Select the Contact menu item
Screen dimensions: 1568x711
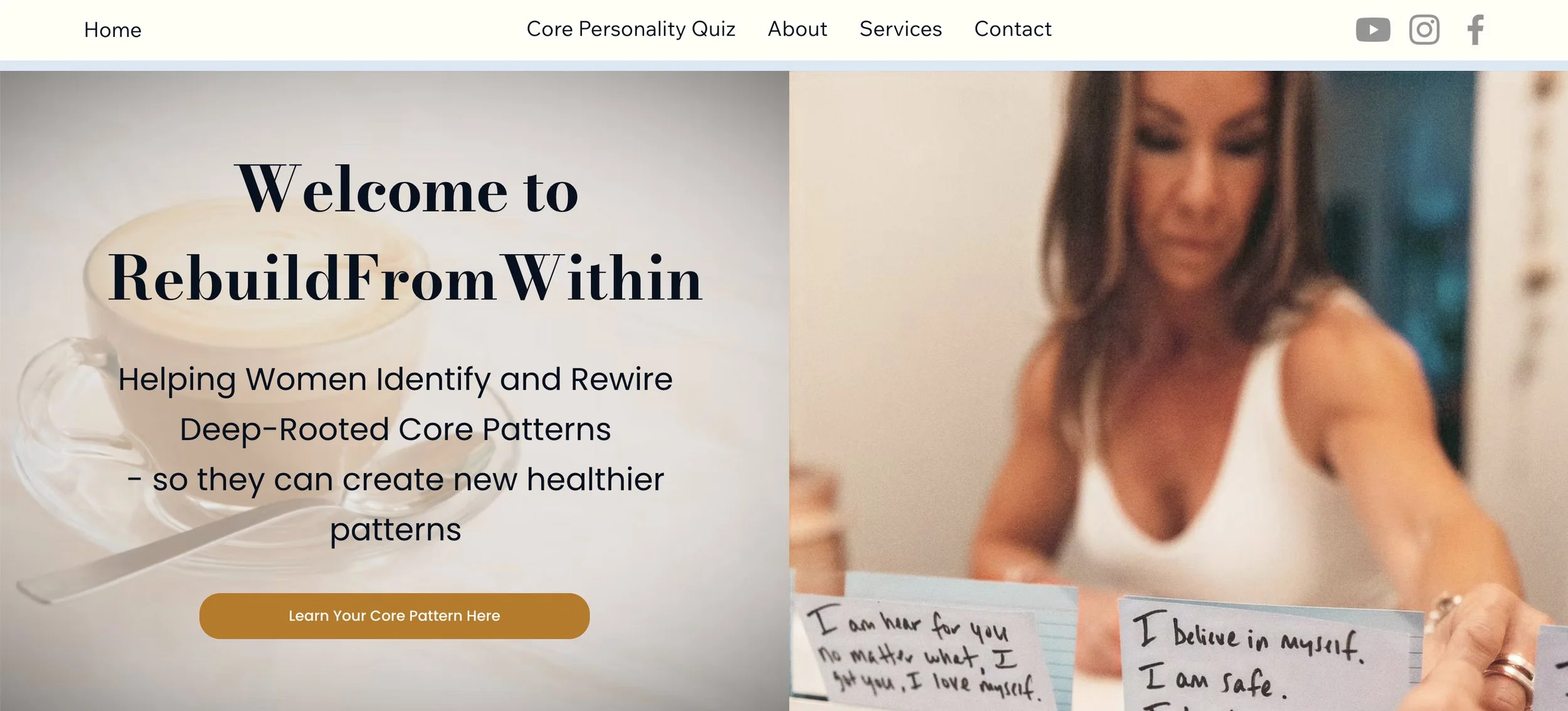click(x=1012, y=29)
